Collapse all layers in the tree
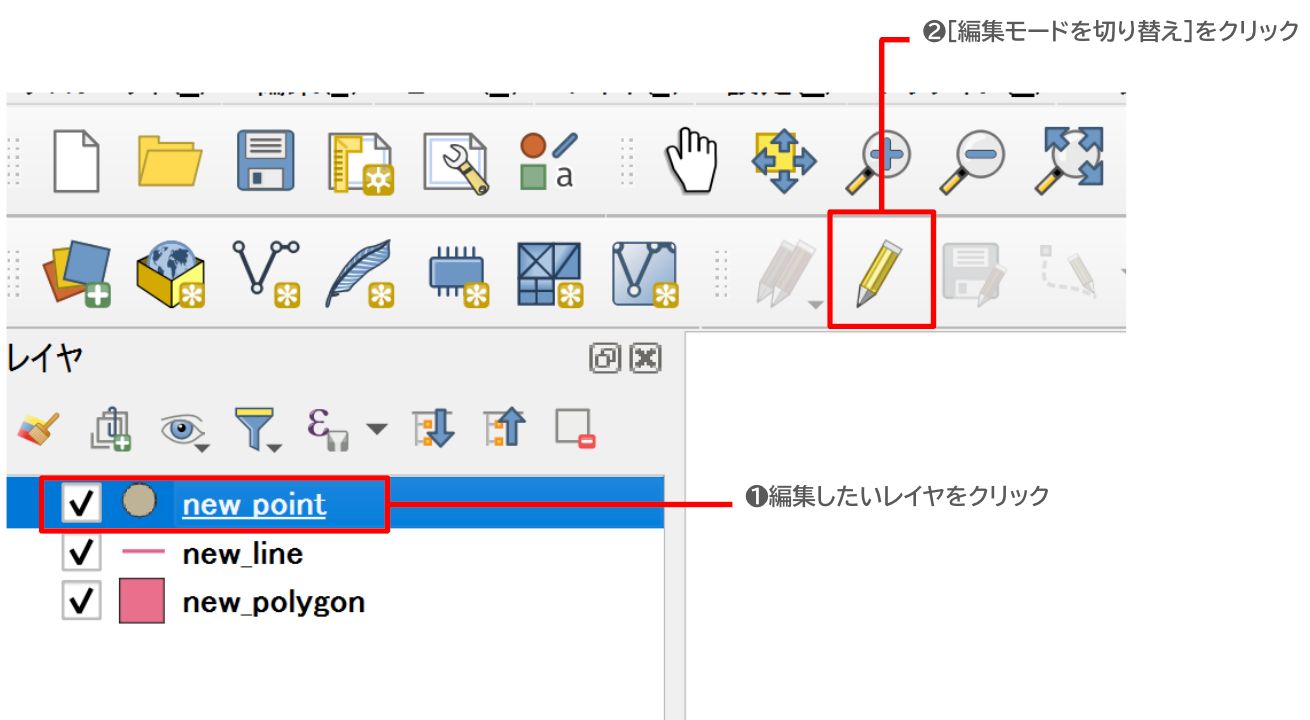The width and height of the screenshot is (1310, 720). 504,429
